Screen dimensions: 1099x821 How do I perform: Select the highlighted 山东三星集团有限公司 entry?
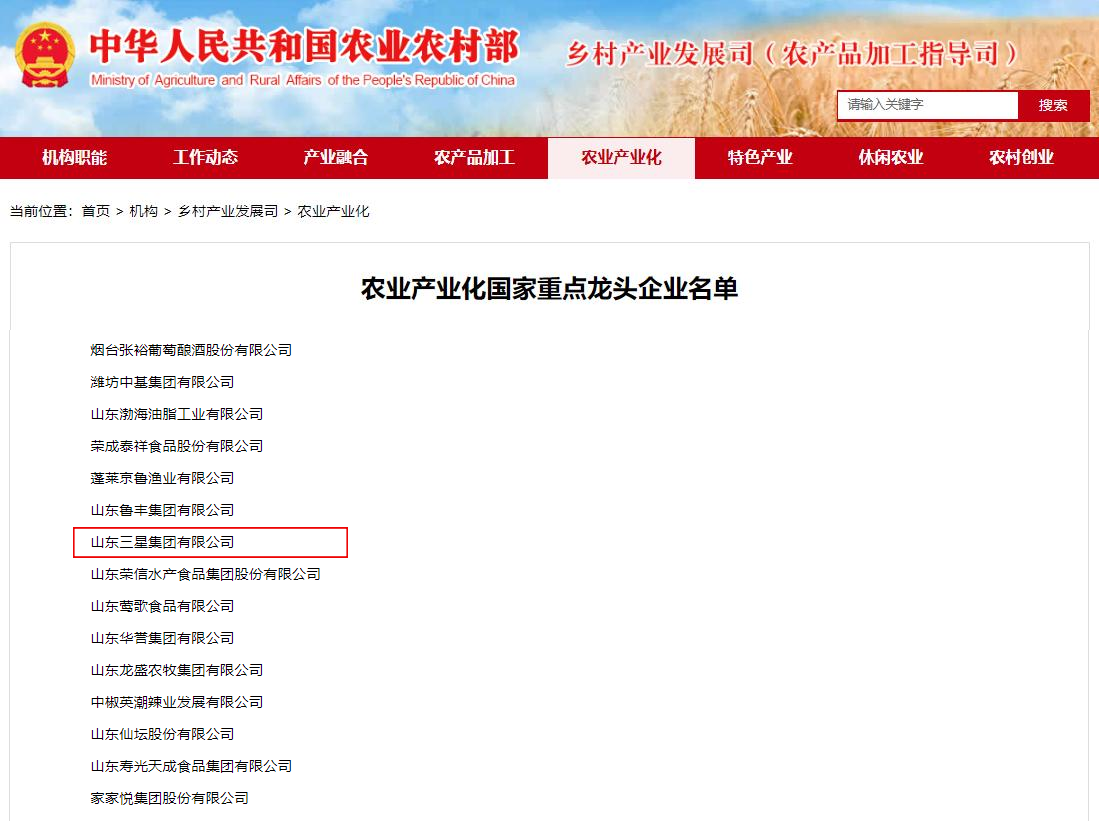pos(162,542)
